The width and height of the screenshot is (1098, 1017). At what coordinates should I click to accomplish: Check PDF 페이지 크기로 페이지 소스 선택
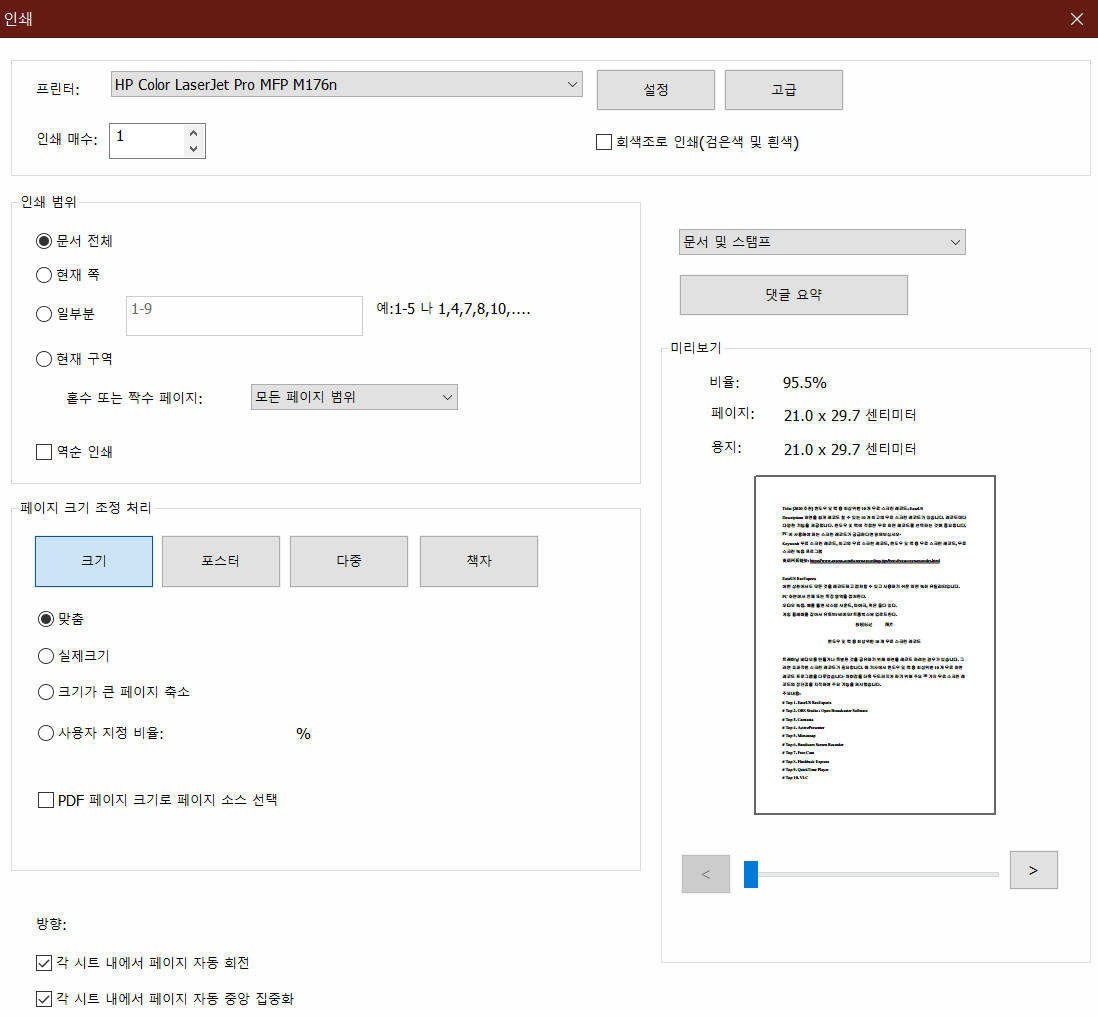(x=45, y=799)
